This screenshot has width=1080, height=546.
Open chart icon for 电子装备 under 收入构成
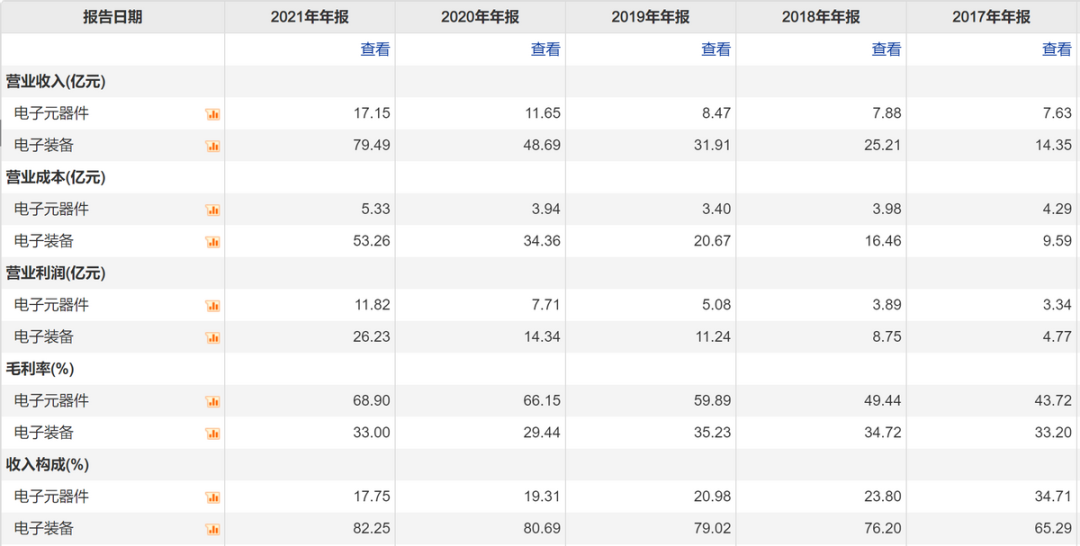point(213,529)
